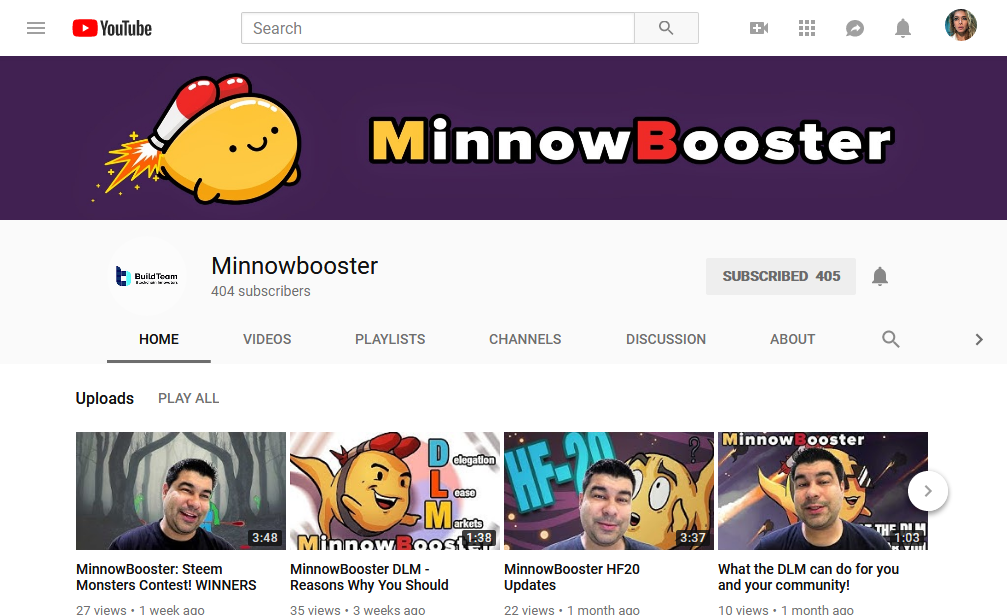Click the Minnowbooster channel avatar
The height and width of the screenshot is (615, 1007).
(147, 276)
